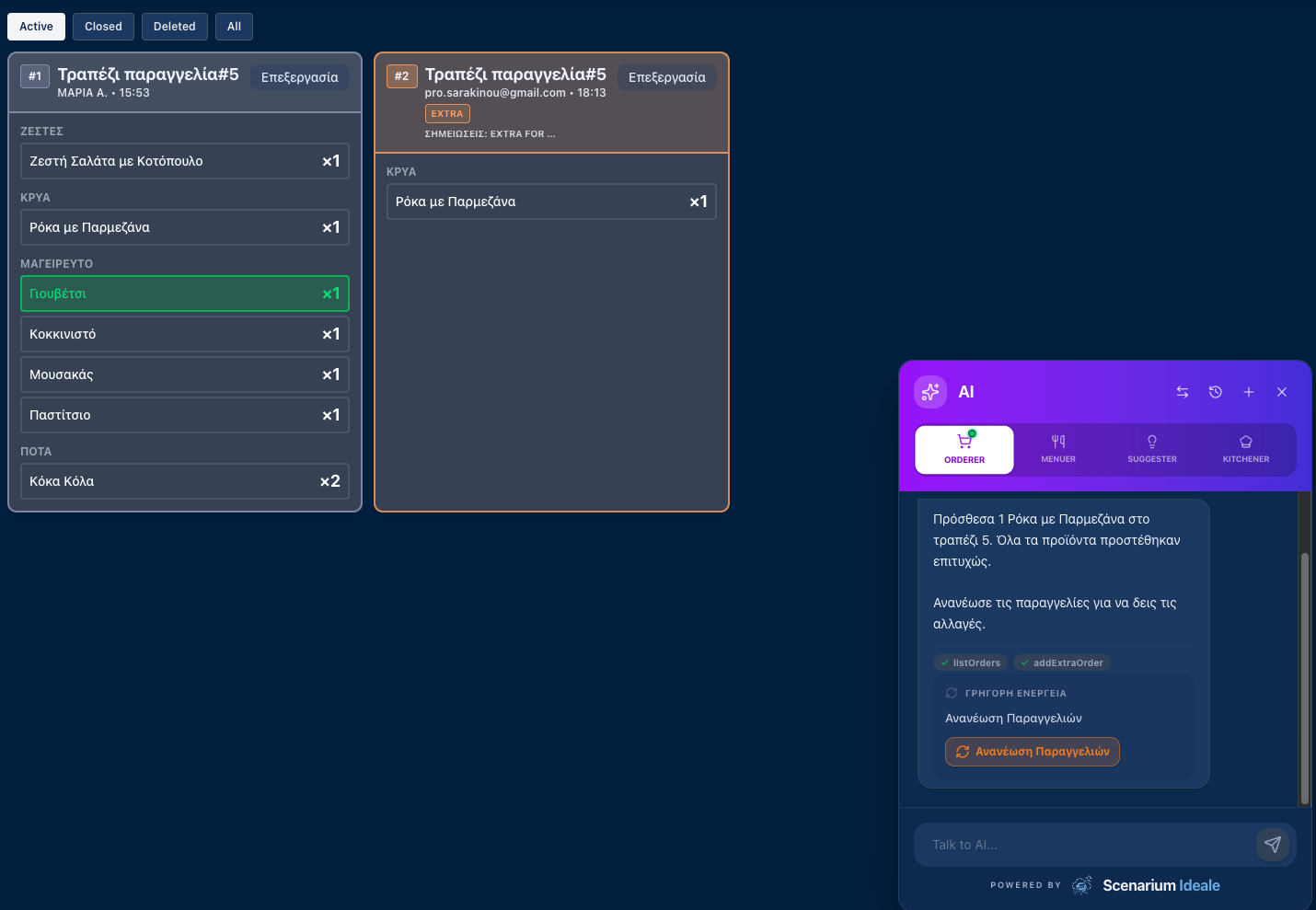Click the AI chat scrollbar
1316x910 pixels.
tap(1304, 679)
